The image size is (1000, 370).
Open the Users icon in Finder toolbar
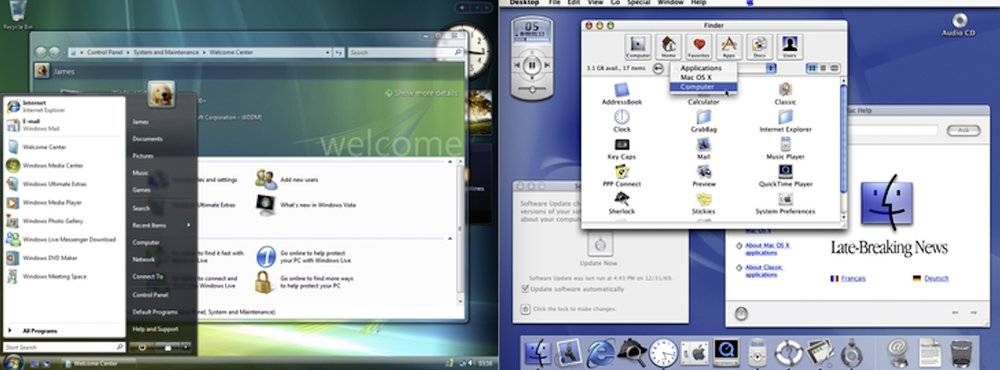click(790, 47)
